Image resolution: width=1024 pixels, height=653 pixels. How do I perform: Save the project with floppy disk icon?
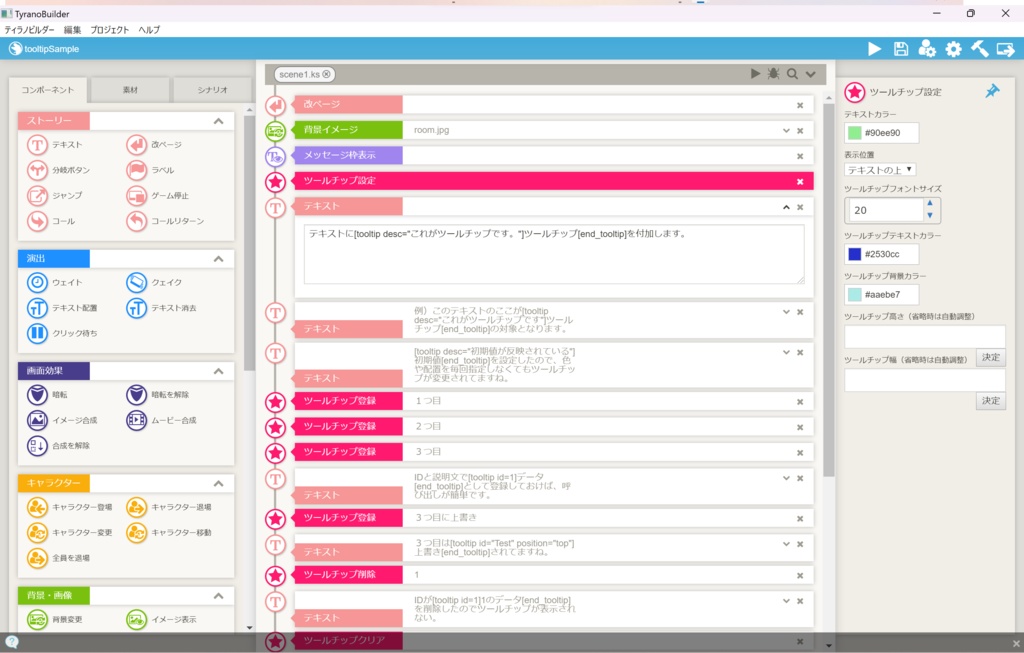[901, 48]
